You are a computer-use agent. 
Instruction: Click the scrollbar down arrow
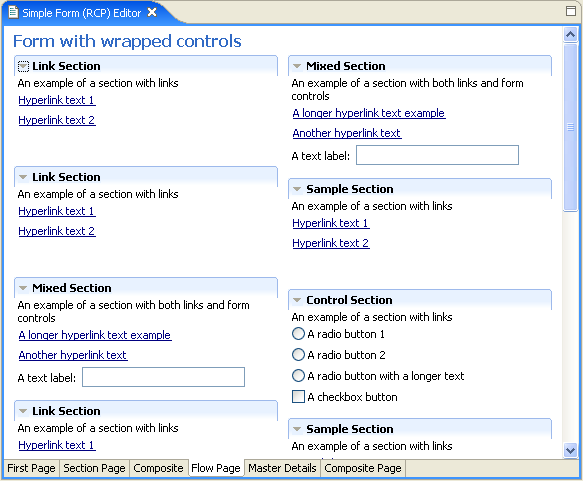point(570,451)
